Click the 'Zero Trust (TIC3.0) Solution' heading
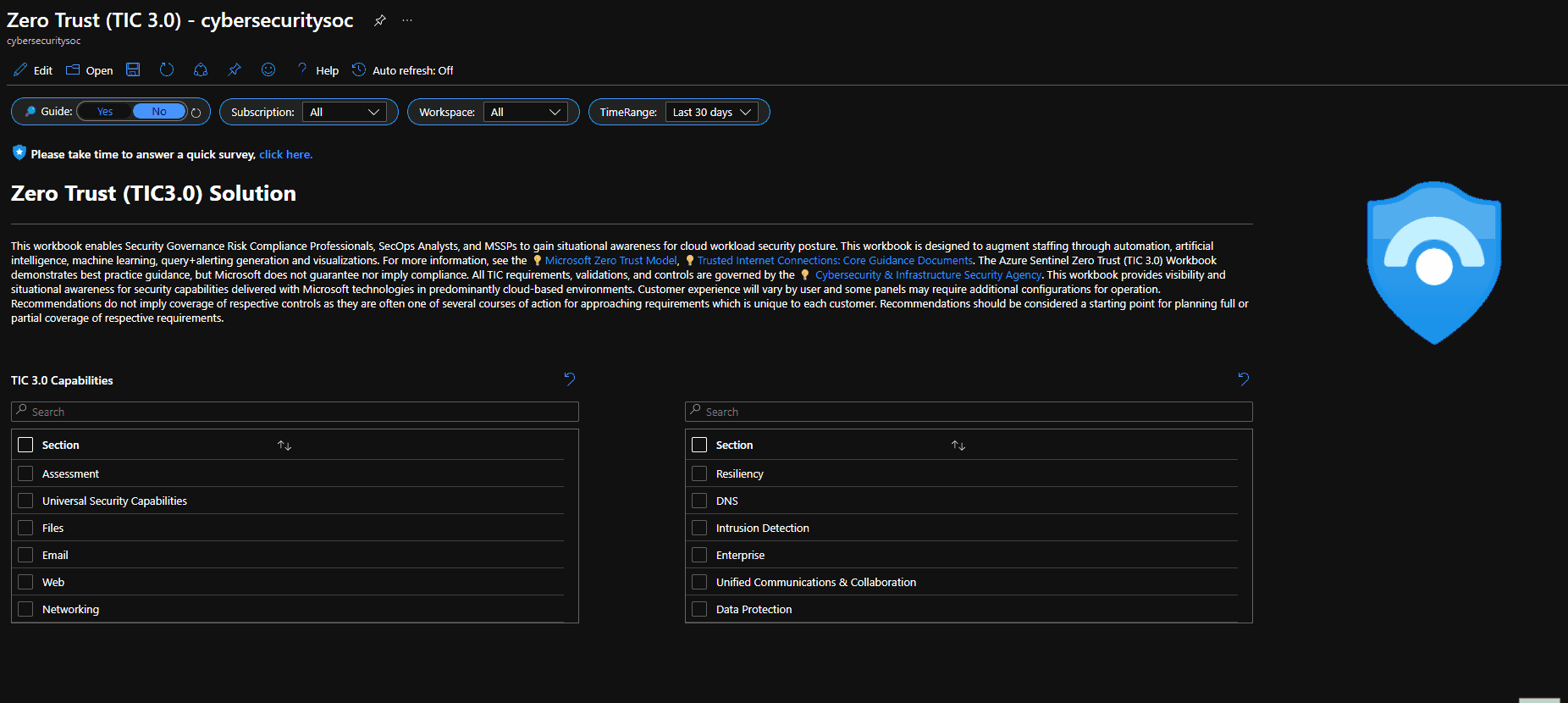This screenshot has height=703, width=1568. tap(153, 194)
